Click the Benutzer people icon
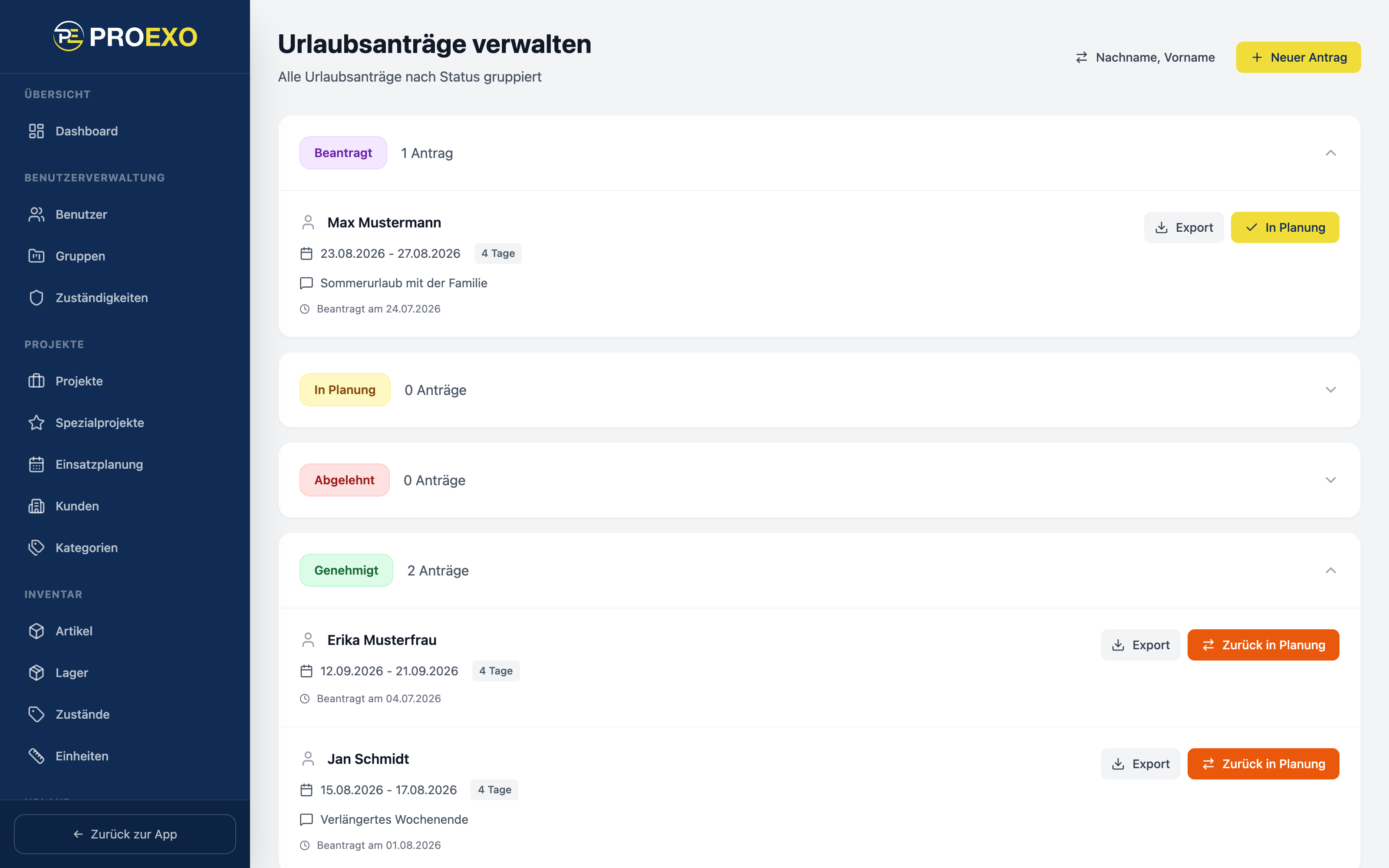Viewport: 1389px width, 868px height. click(x=36, y=214)
